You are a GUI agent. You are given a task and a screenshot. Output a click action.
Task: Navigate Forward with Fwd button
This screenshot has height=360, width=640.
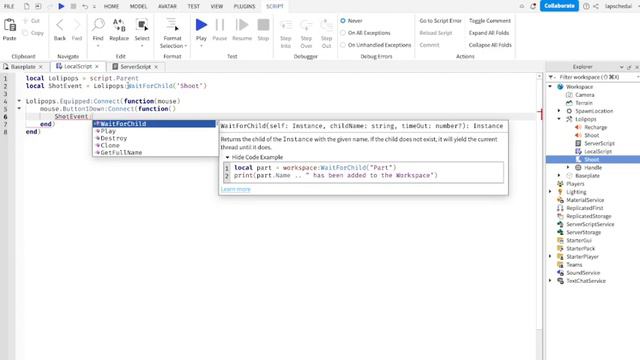pyautogui.click(x=77, y=29)
